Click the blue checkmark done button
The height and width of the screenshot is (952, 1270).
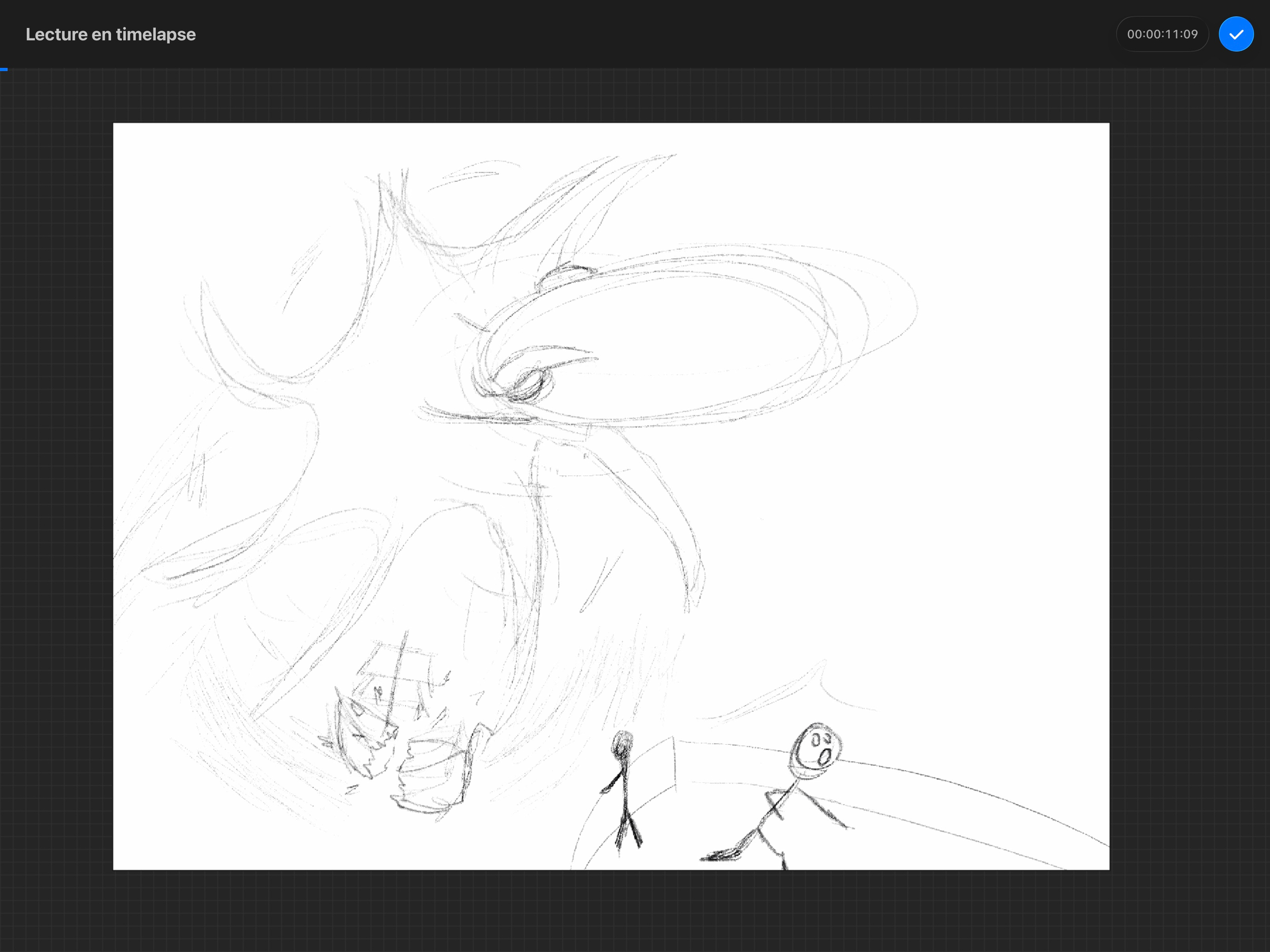[1235, 35]
